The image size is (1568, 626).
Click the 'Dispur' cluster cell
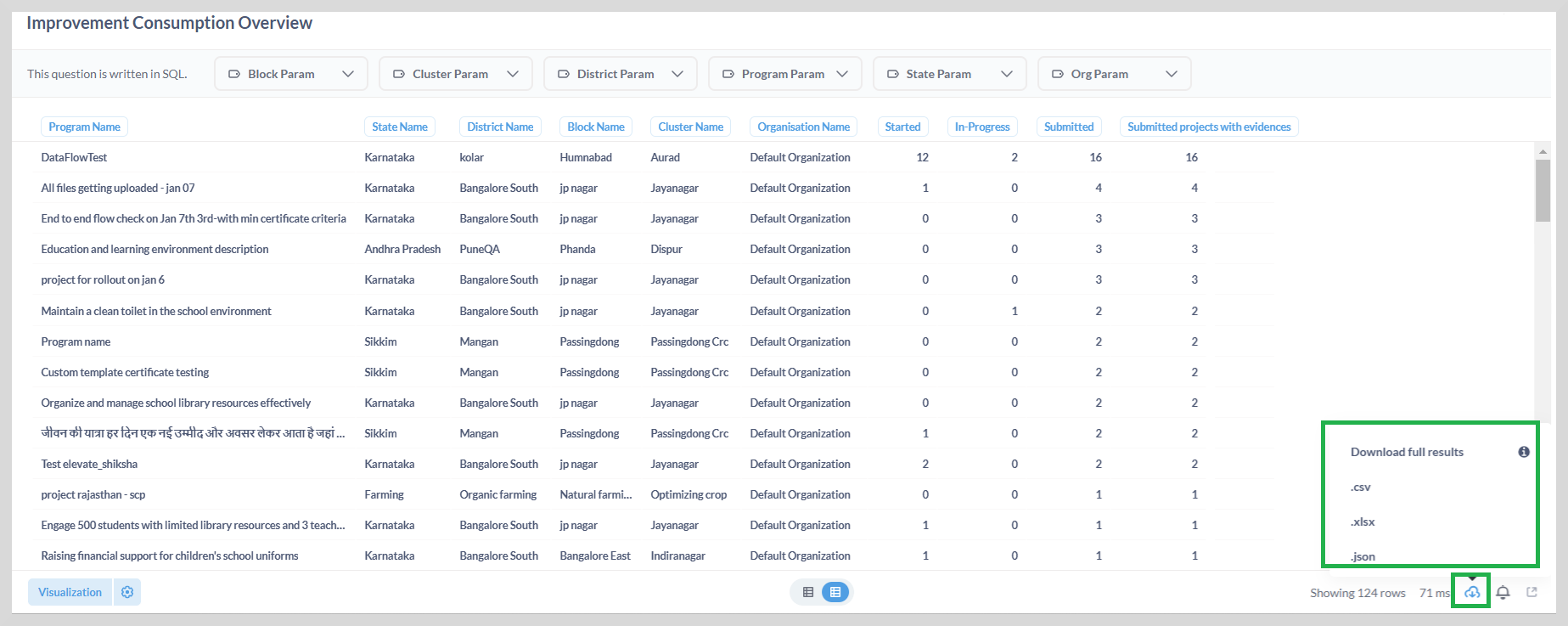pos(666,249)
